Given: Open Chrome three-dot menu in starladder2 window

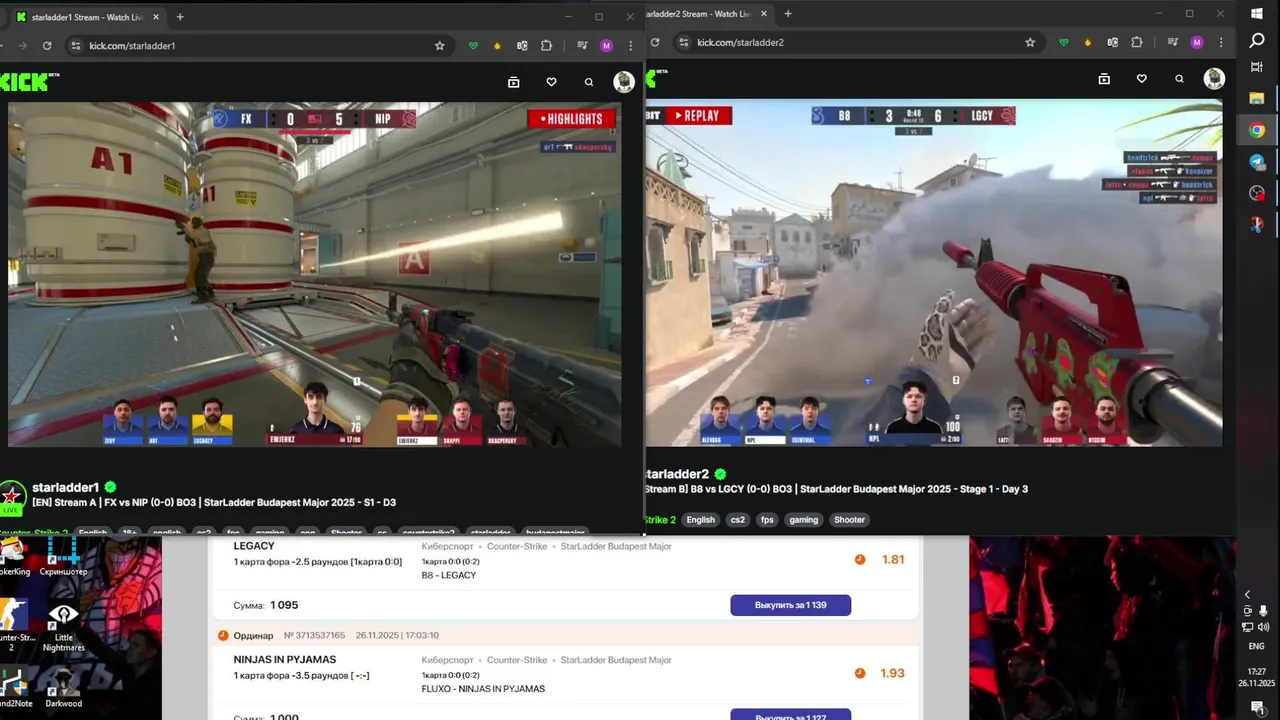Looking at the screenshot, I should point(1221,42).
